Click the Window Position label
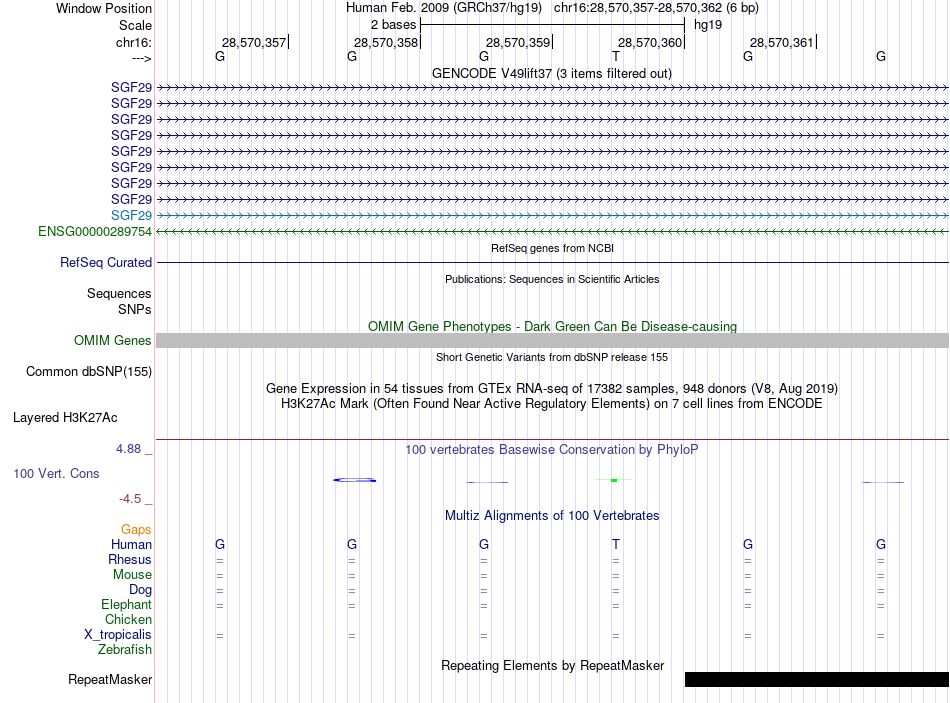 (104, 8)
